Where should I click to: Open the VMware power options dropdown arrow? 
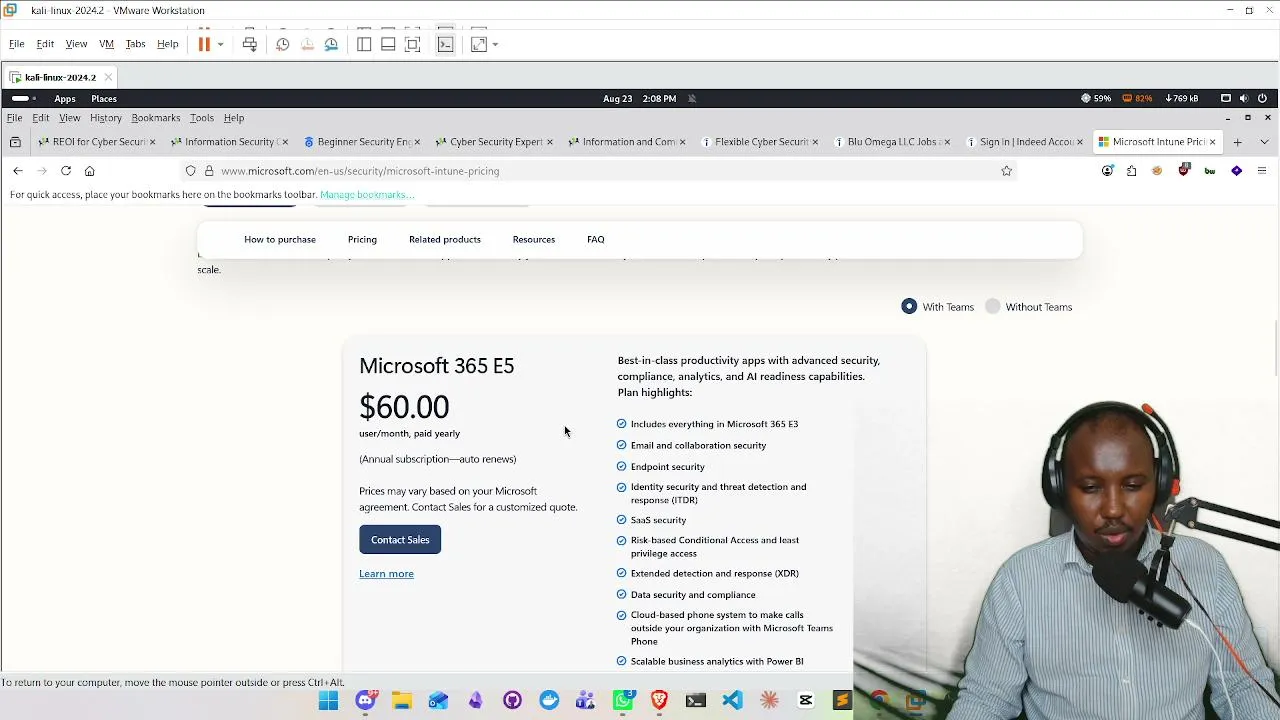coord(220,44)
